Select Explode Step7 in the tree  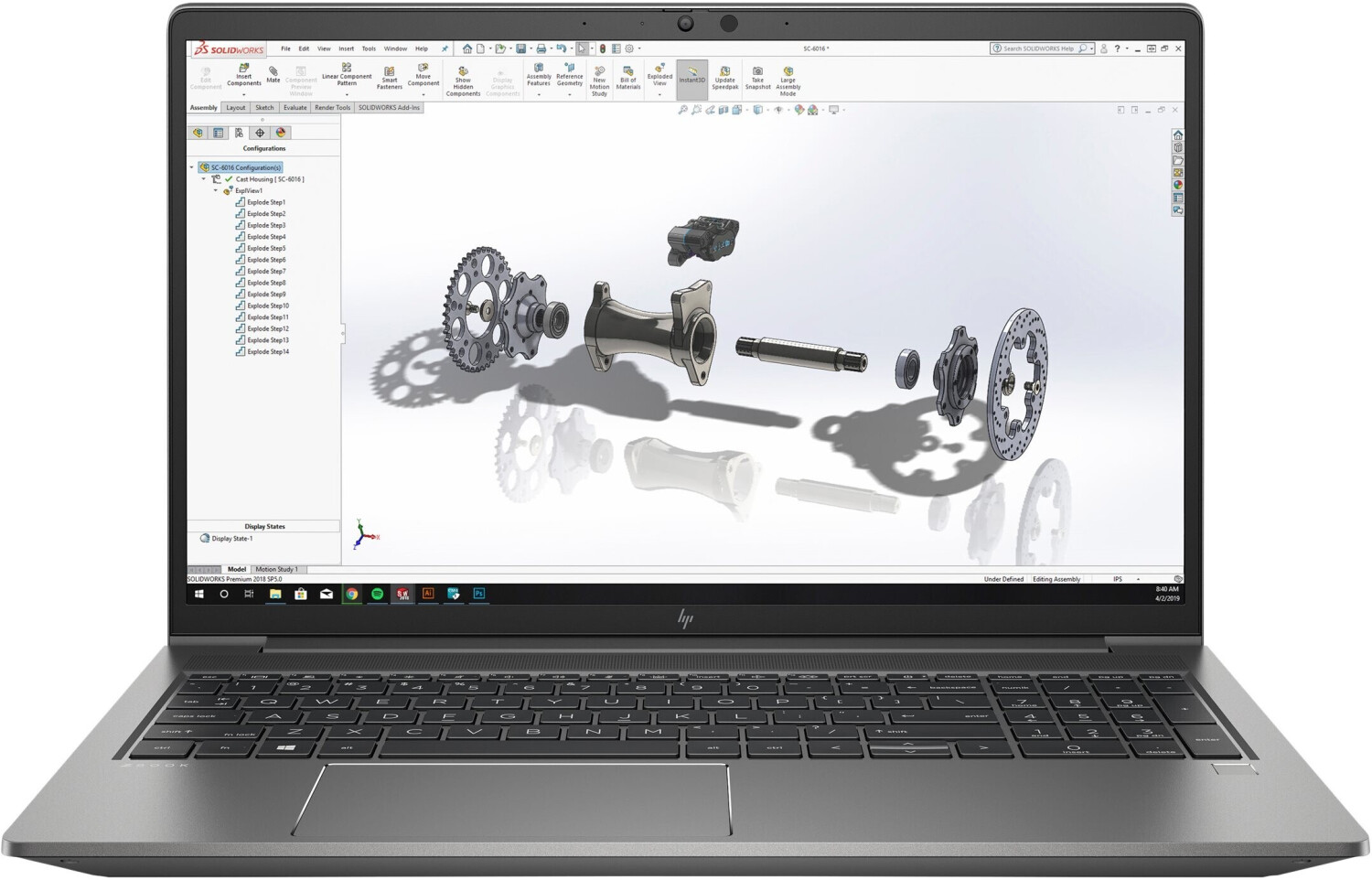point(264,271)
